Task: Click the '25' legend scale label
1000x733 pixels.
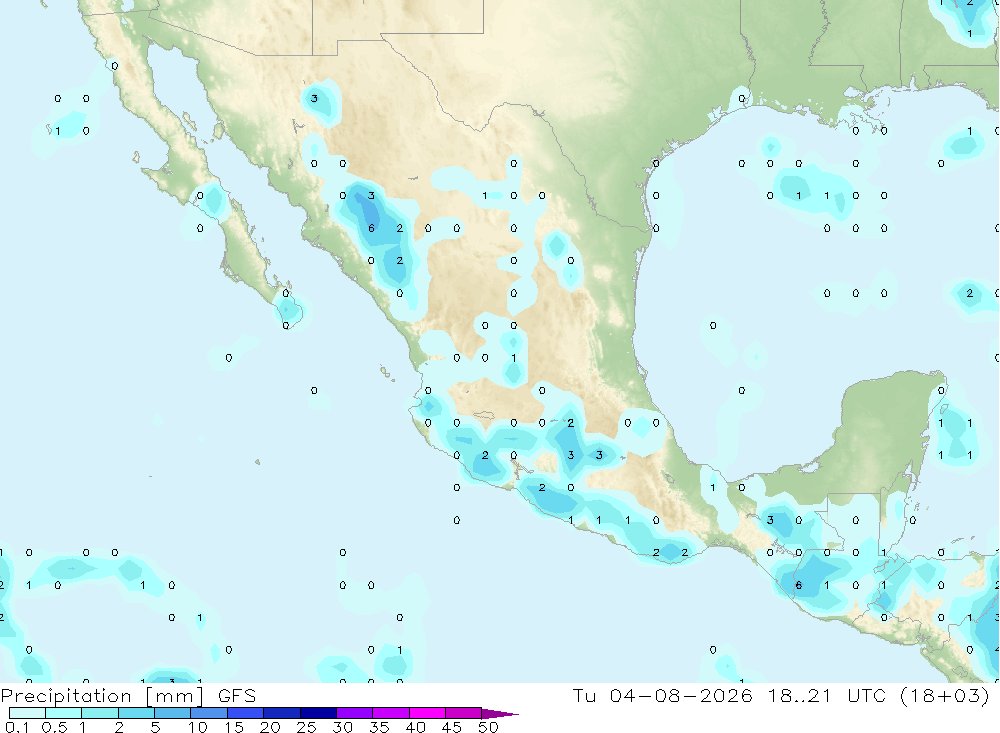Action: coord(306,727)
